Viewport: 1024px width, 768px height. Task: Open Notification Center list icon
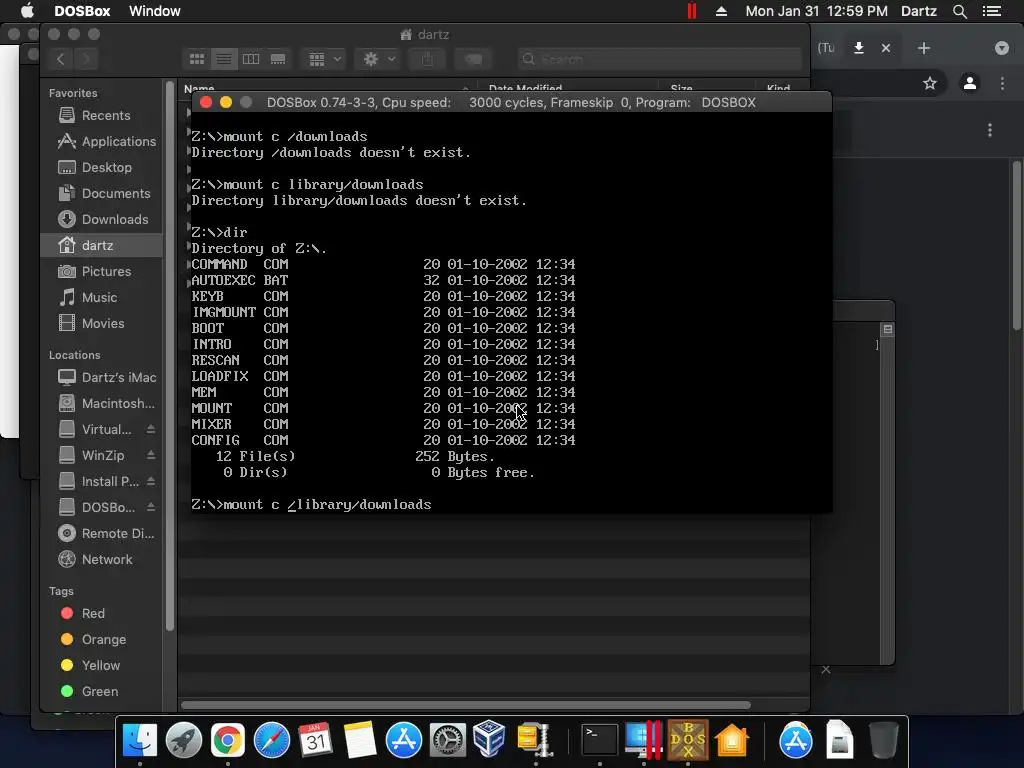click(992, 11)
